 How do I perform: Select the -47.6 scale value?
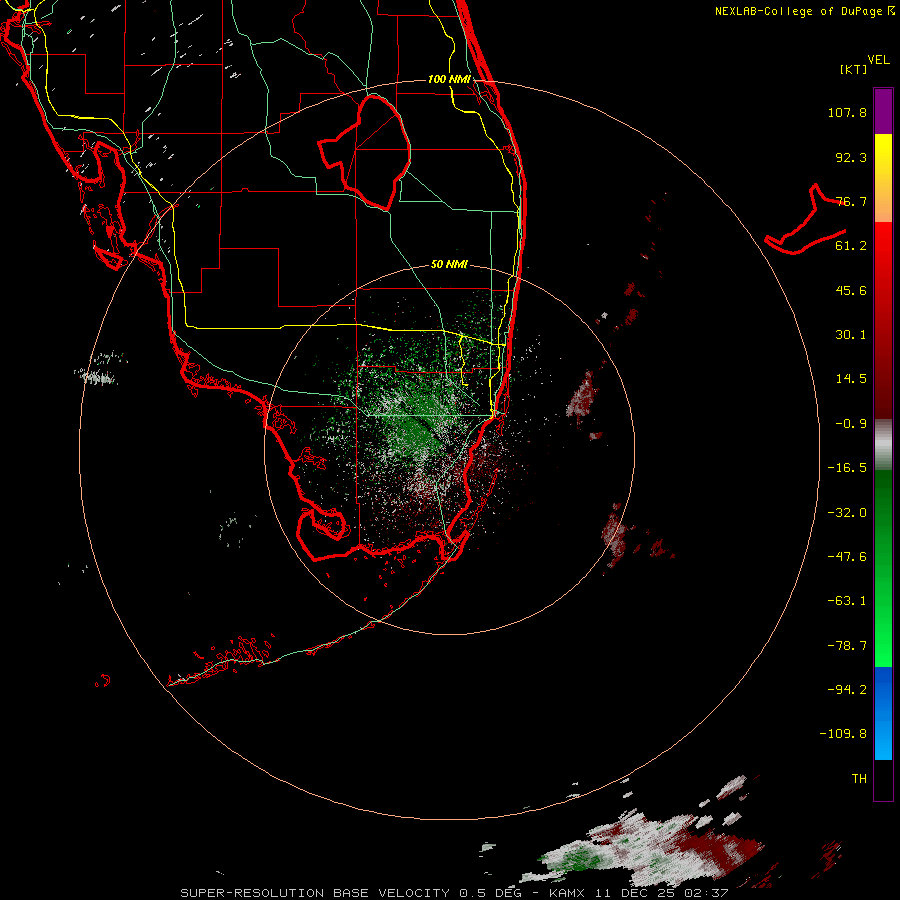coord(847,557)
